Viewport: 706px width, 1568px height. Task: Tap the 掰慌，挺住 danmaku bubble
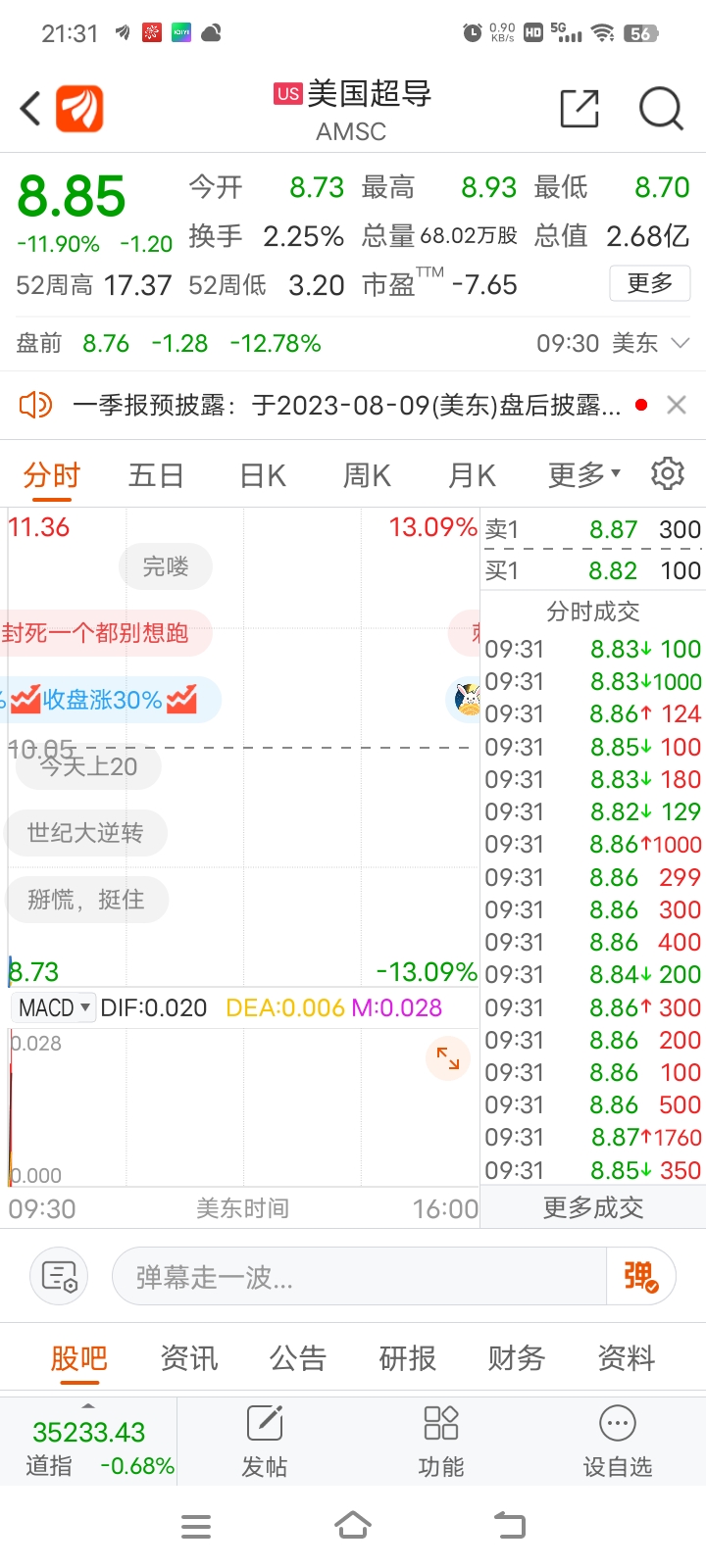tap(86, 900)
